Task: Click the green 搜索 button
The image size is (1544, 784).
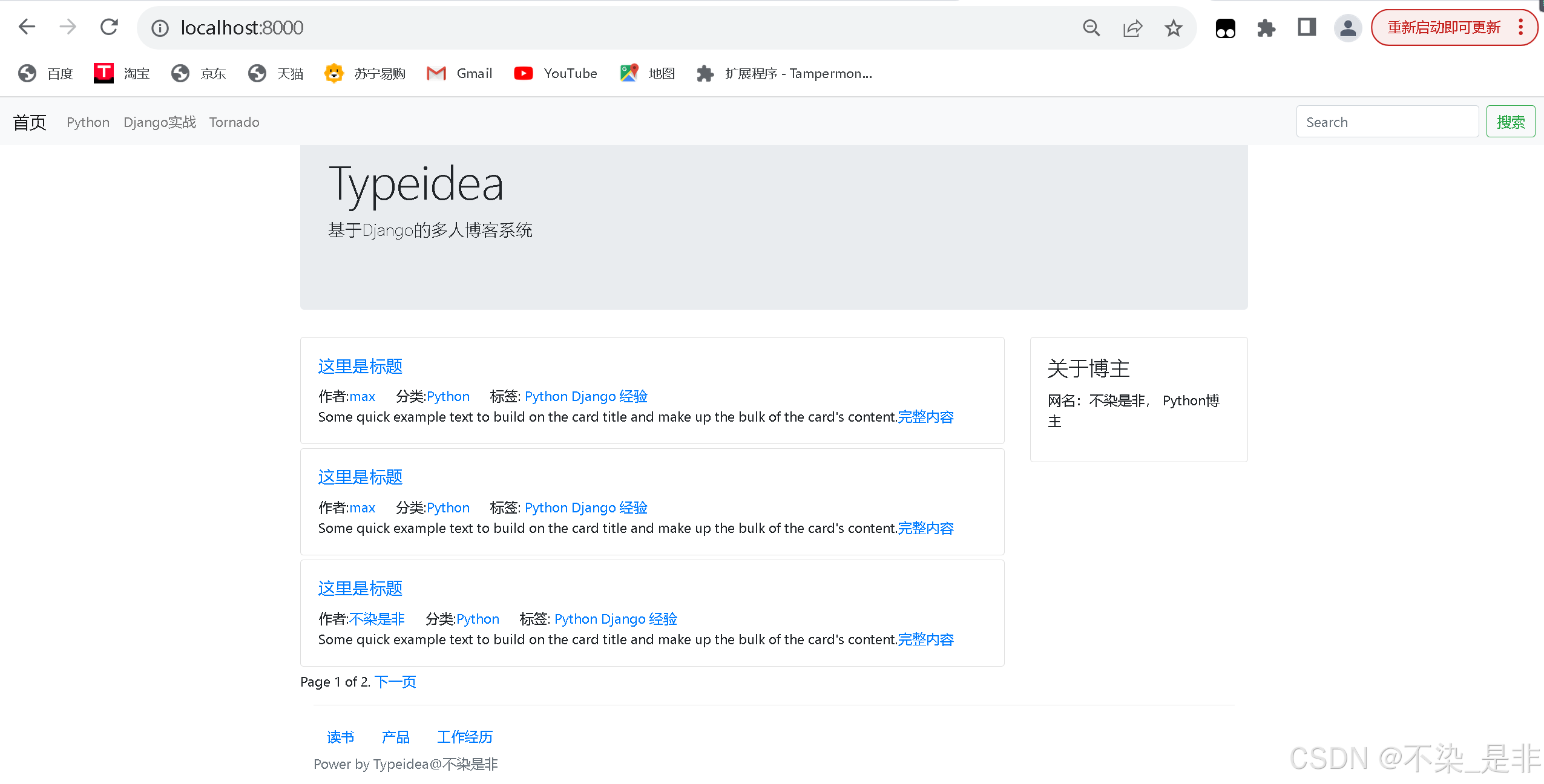Action: click(1511, 122)
